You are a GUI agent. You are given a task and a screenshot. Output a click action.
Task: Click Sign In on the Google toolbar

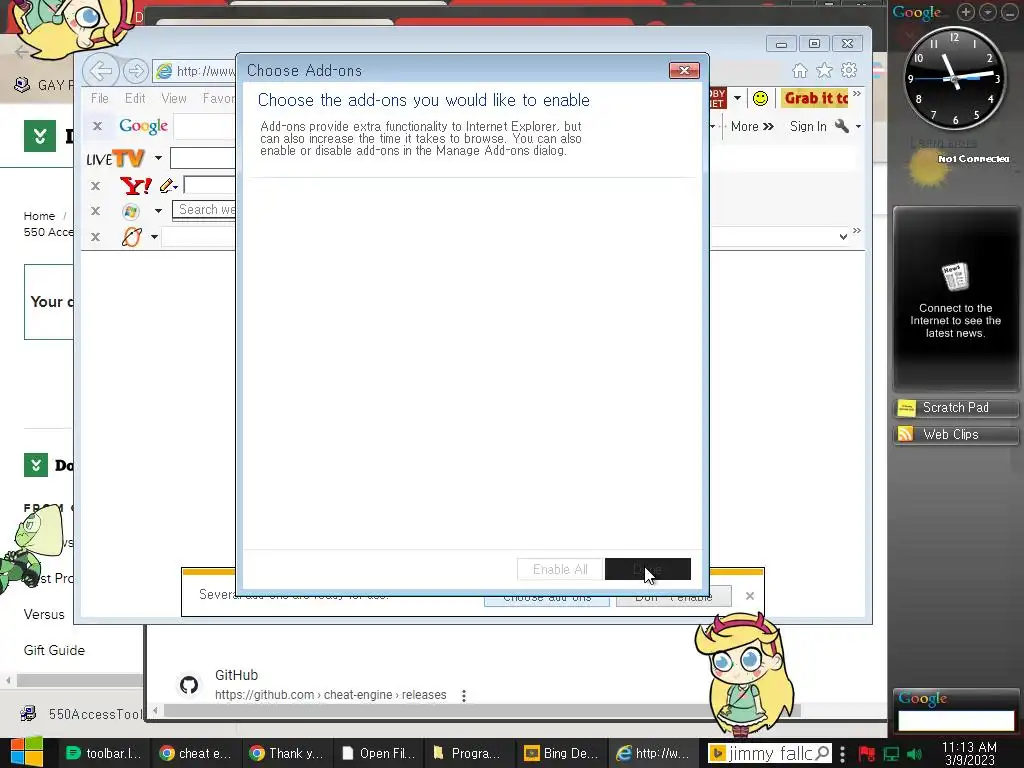[x=808, y=127]
